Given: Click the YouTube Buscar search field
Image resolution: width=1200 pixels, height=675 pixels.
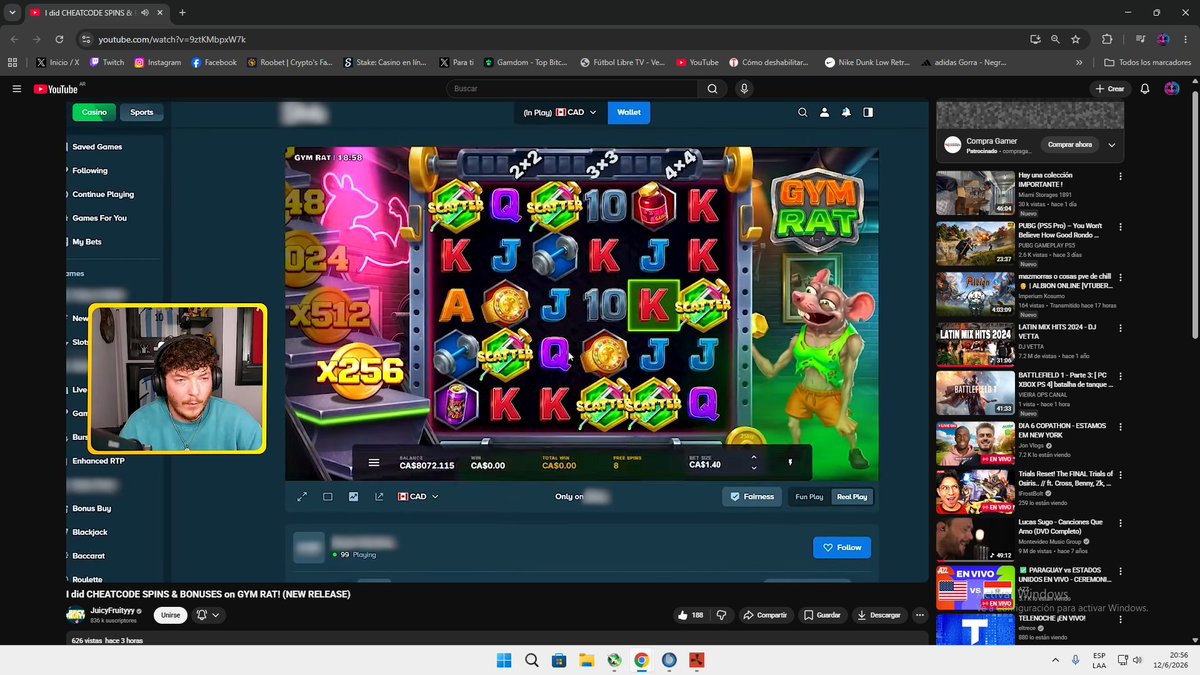Looking at the screenshot, I should coord(572,89).
